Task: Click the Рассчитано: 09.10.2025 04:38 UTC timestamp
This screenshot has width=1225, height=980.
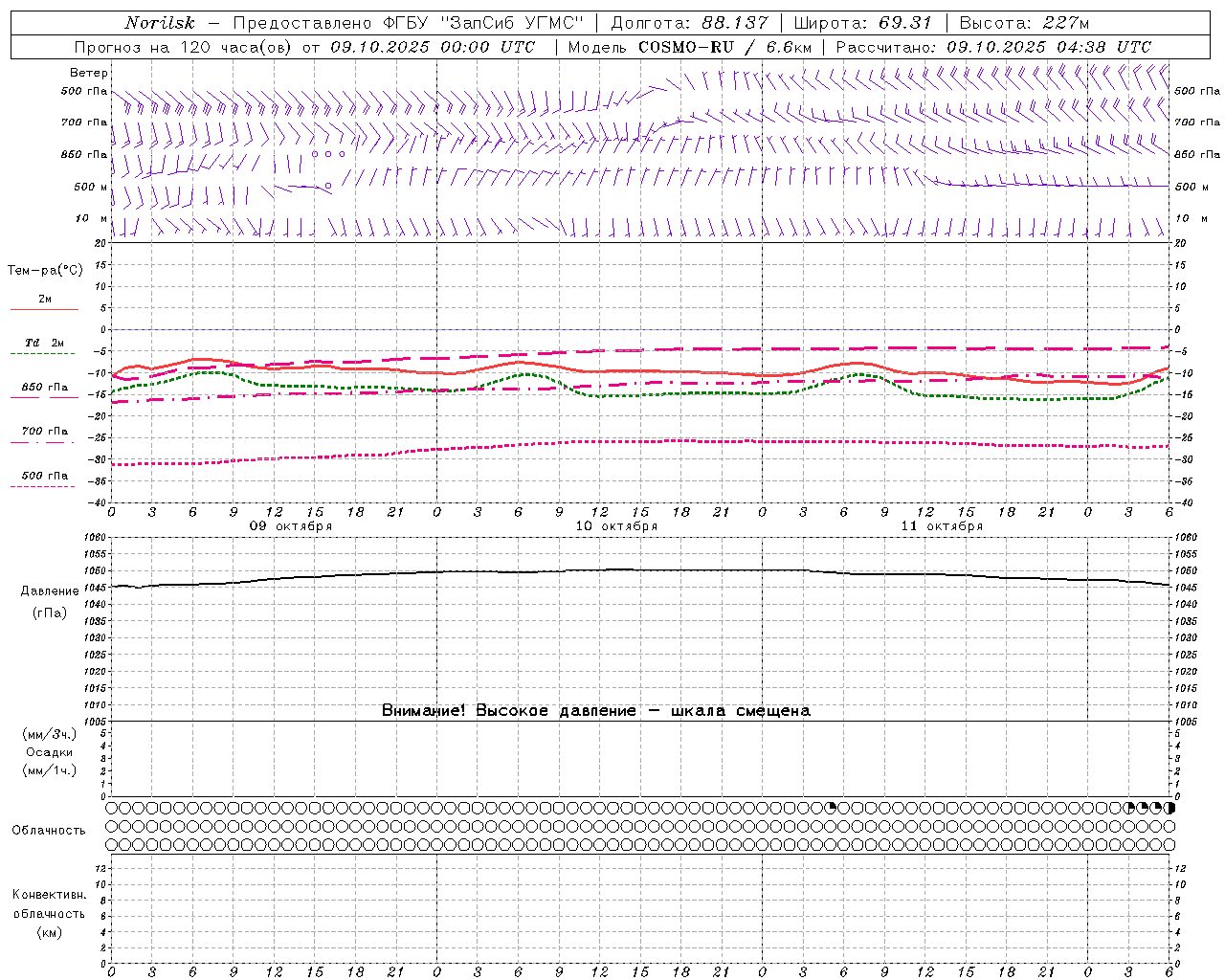Action: tap(993, 47)
